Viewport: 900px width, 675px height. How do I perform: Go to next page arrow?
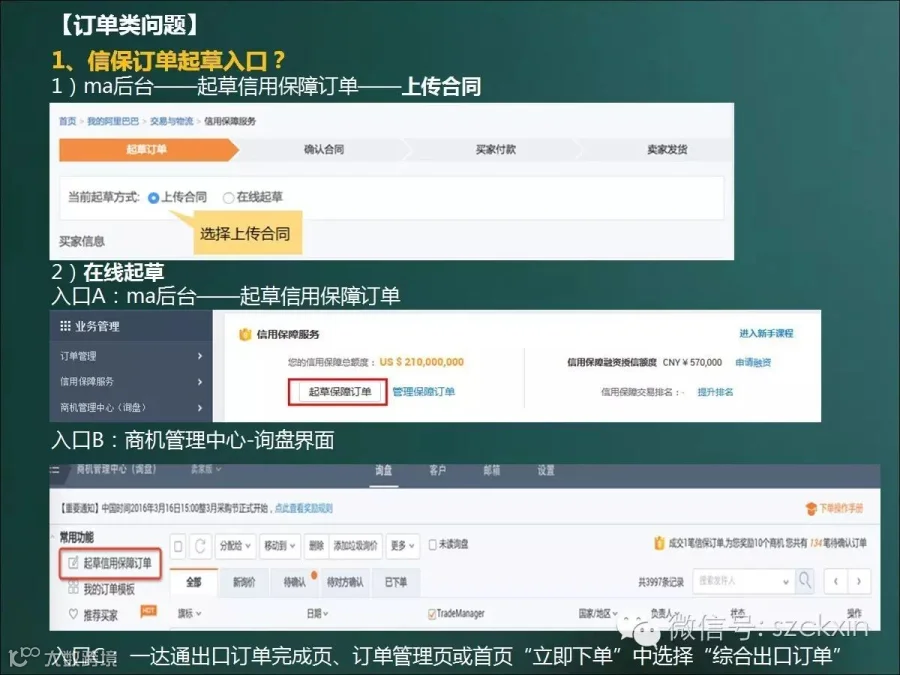859,581
